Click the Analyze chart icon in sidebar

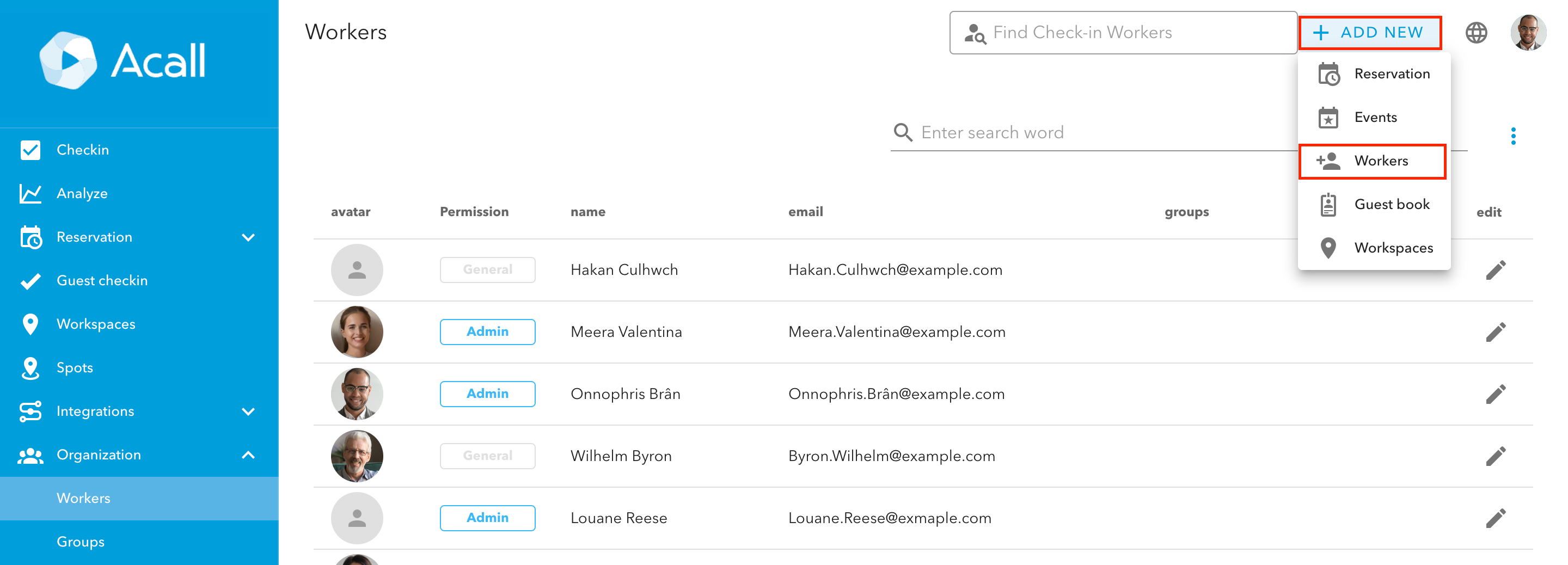30,194
